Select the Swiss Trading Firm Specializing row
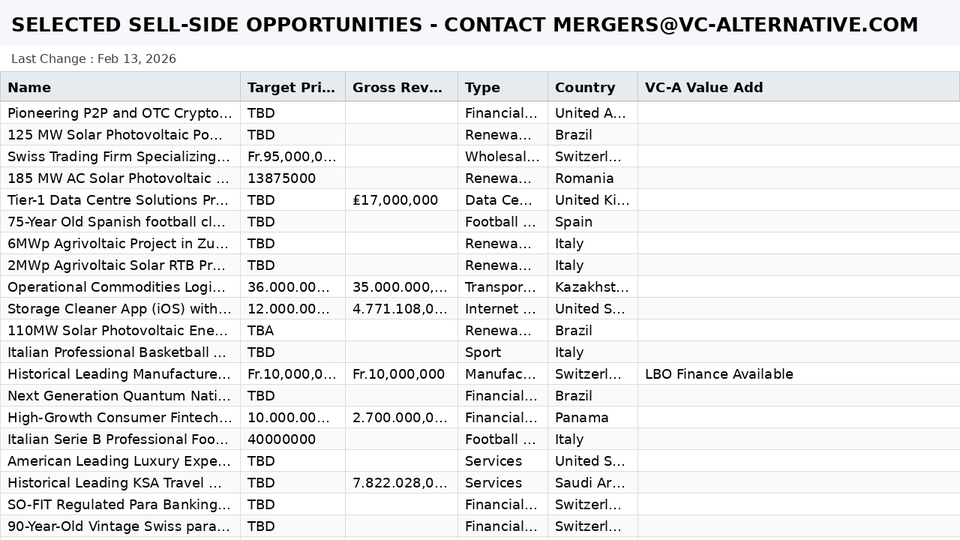The image size is (960, 540). coord(120,157)
